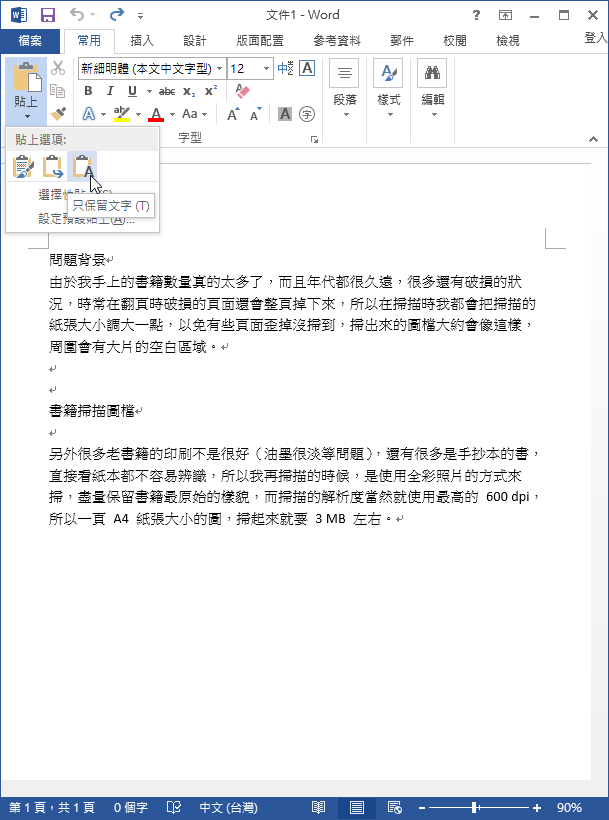Viewport: 609px width, 820px height.
Task: Expand the 樣式 group
Action: click(x=388, y=89)
